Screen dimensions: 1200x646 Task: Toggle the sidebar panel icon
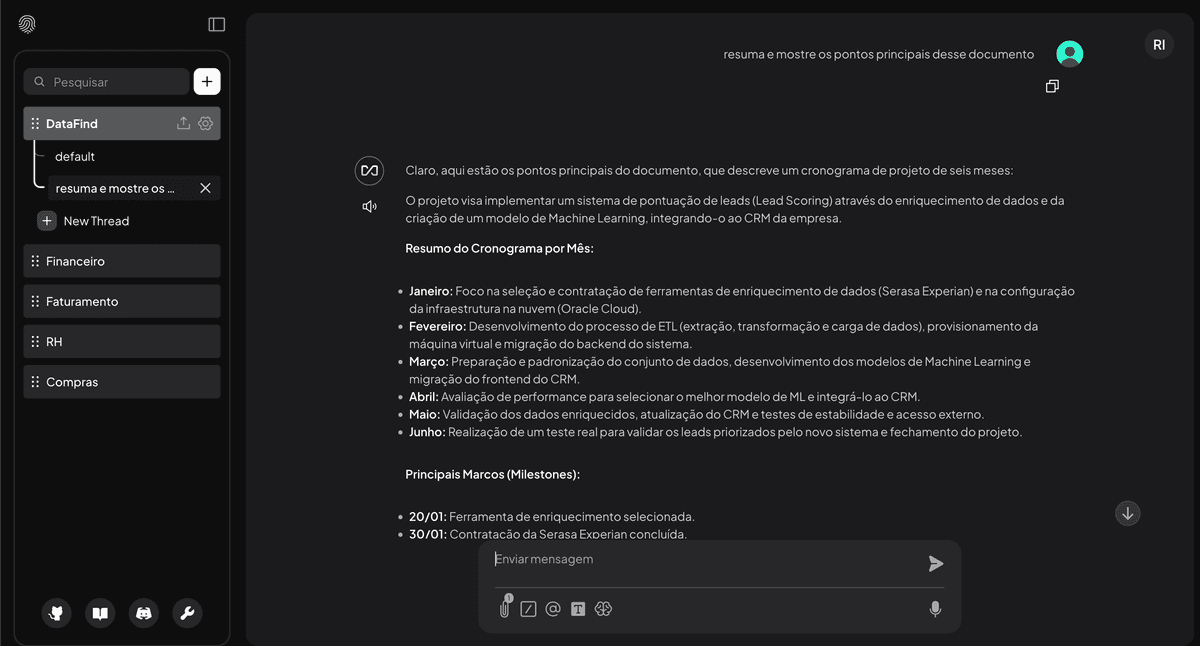[x=216, y=23]
